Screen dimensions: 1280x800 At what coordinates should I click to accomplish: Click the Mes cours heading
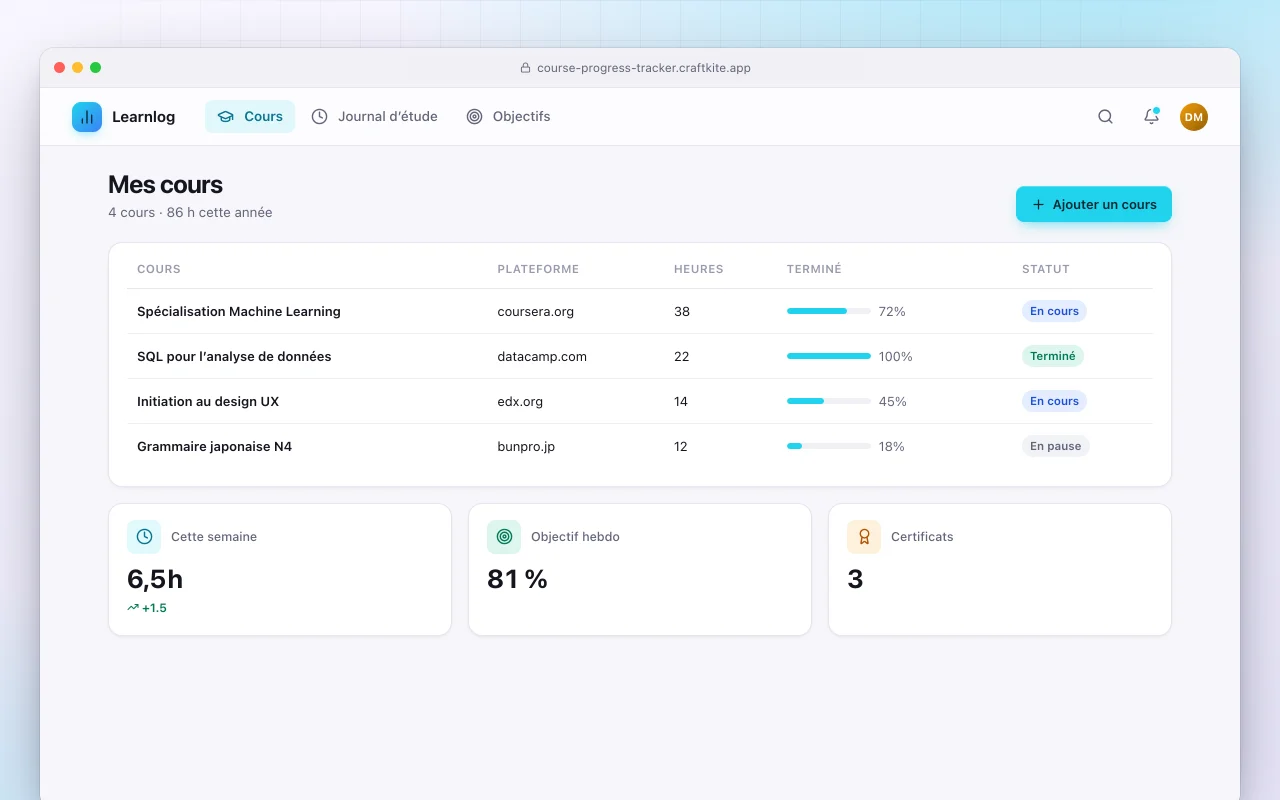pos(165,185)
